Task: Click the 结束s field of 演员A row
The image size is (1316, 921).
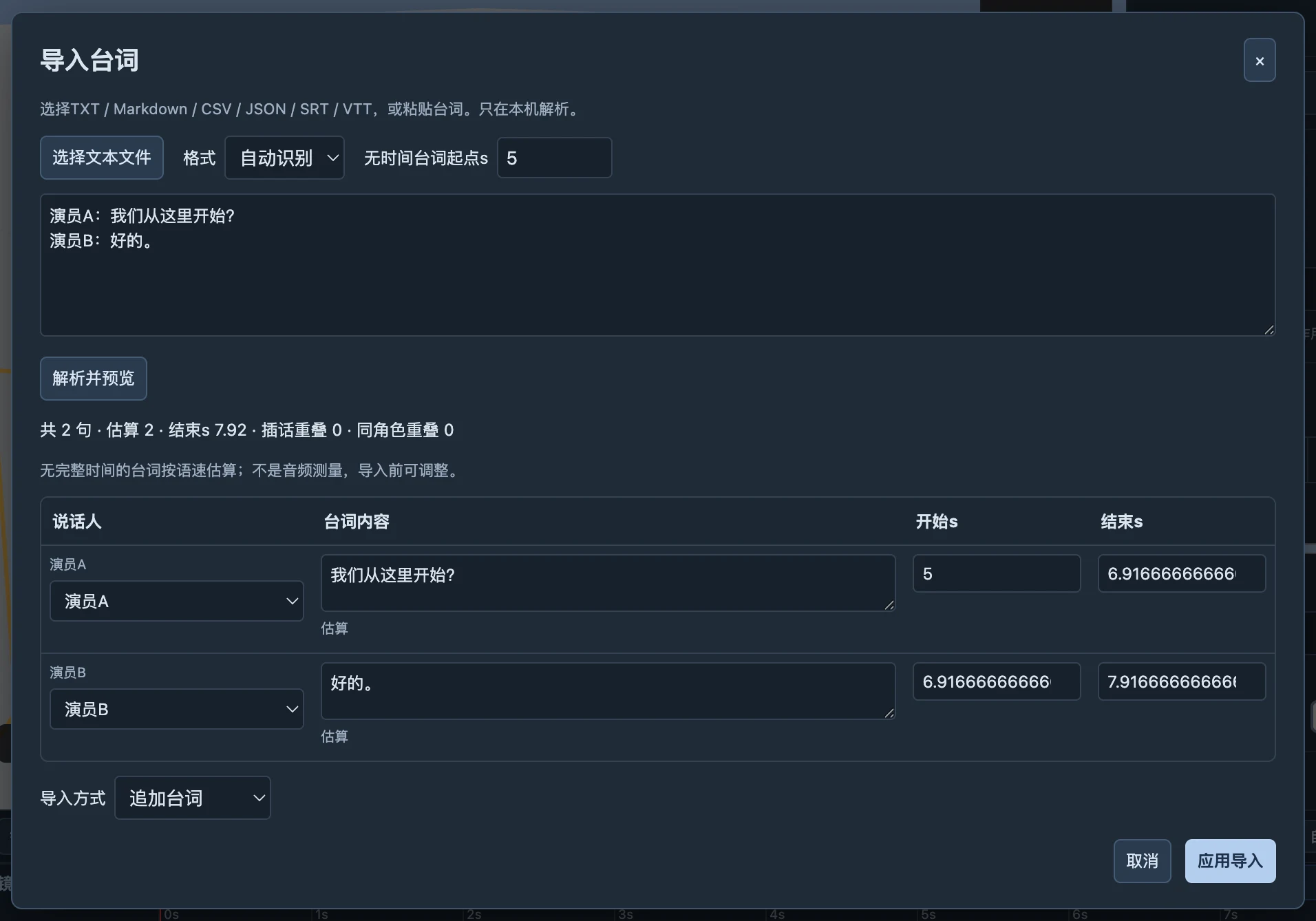Action: (1182, 573)
